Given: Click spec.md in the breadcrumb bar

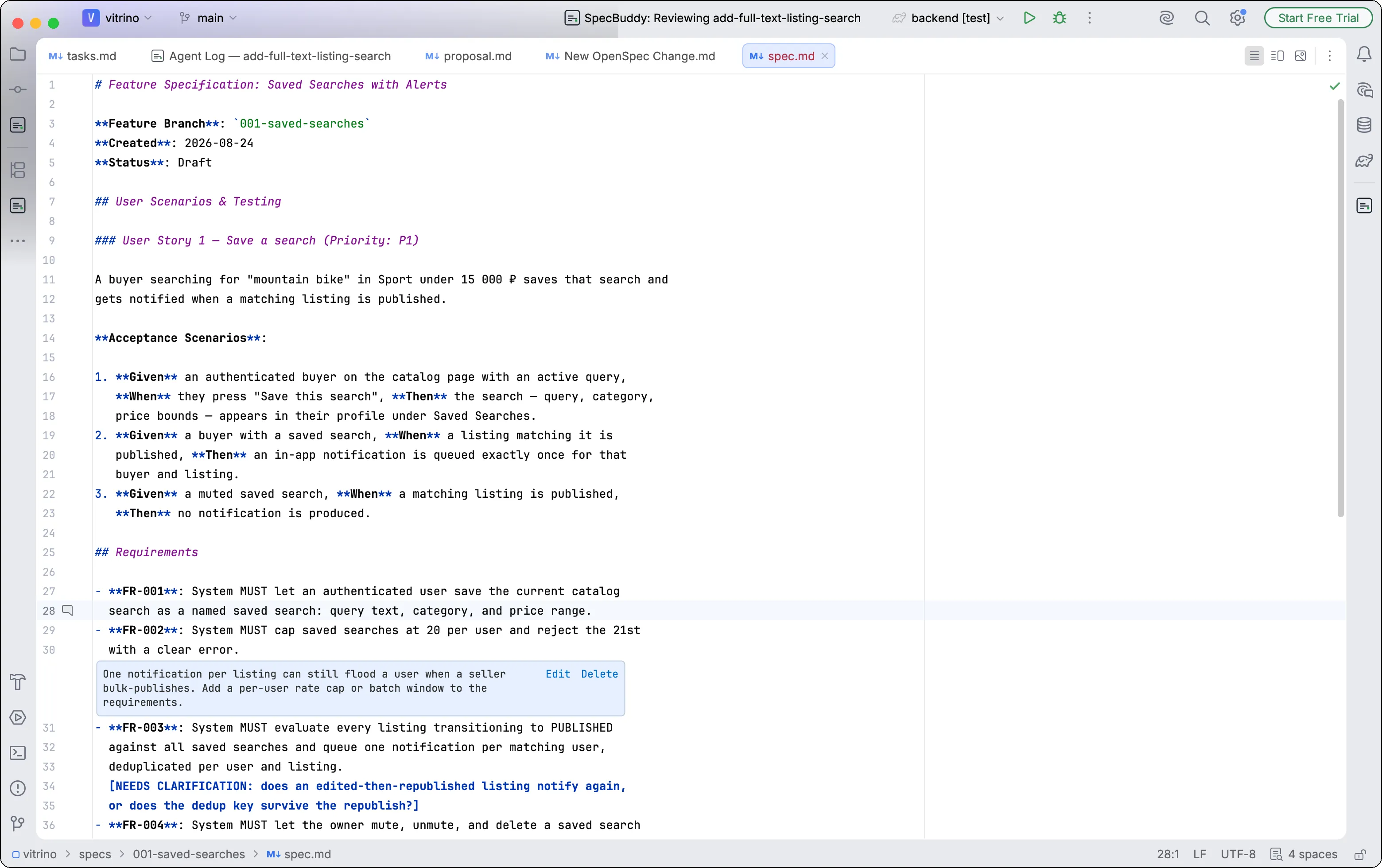Looking at the screenshot, I should [x=299, y=854].
